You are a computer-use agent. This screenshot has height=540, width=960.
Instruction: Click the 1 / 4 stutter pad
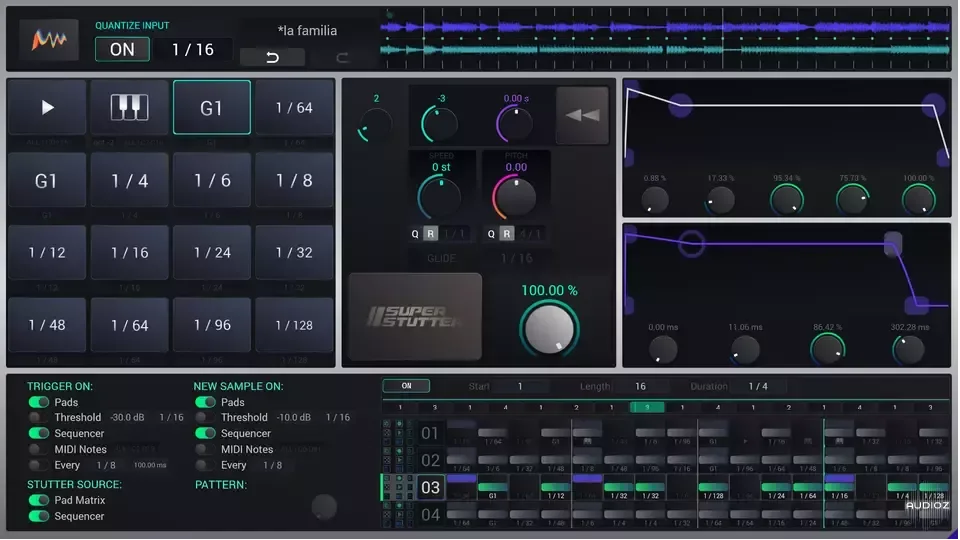[129, 181]
